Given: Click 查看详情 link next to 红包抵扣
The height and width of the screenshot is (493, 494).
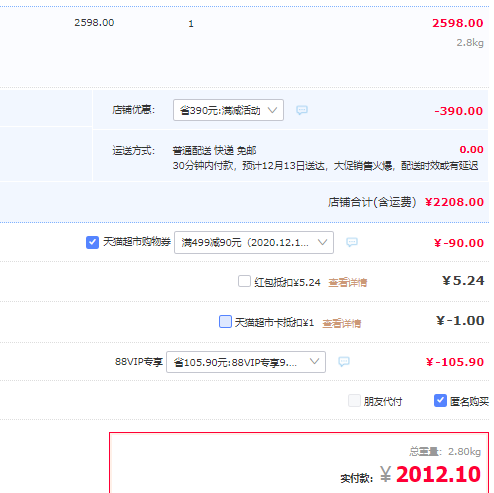Looking at the screenshot, I should click(348, 283).
